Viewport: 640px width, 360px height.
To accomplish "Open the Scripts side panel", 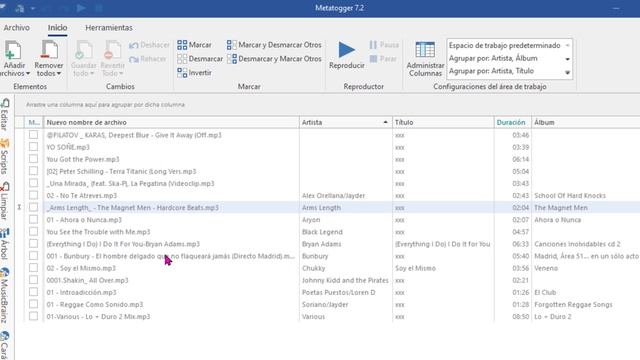I will 5,156.
